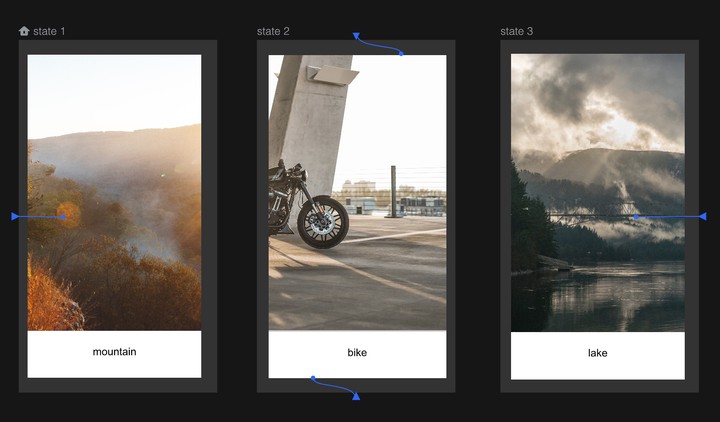Click the connector start dot on the mountain photo
This screenshot has width=720, height=422.
[63, 217]
